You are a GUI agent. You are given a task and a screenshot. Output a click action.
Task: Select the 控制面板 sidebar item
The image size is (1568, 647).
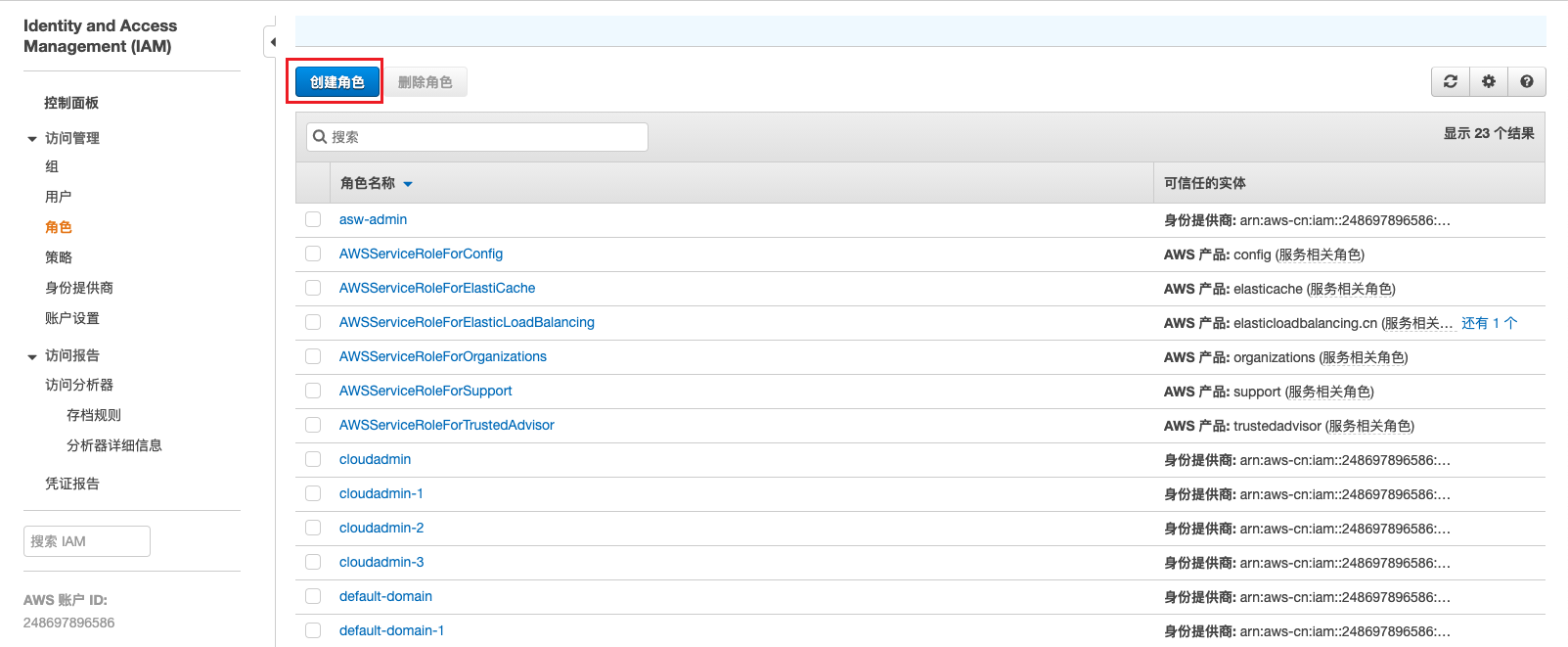71,103
